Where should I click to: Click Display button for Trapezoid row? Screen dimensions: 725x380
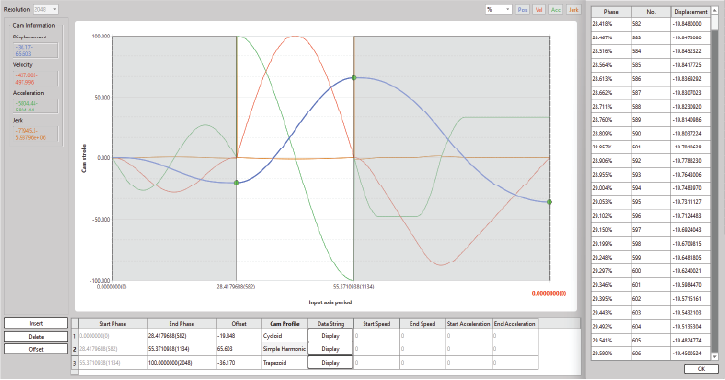tap(330, 363)
